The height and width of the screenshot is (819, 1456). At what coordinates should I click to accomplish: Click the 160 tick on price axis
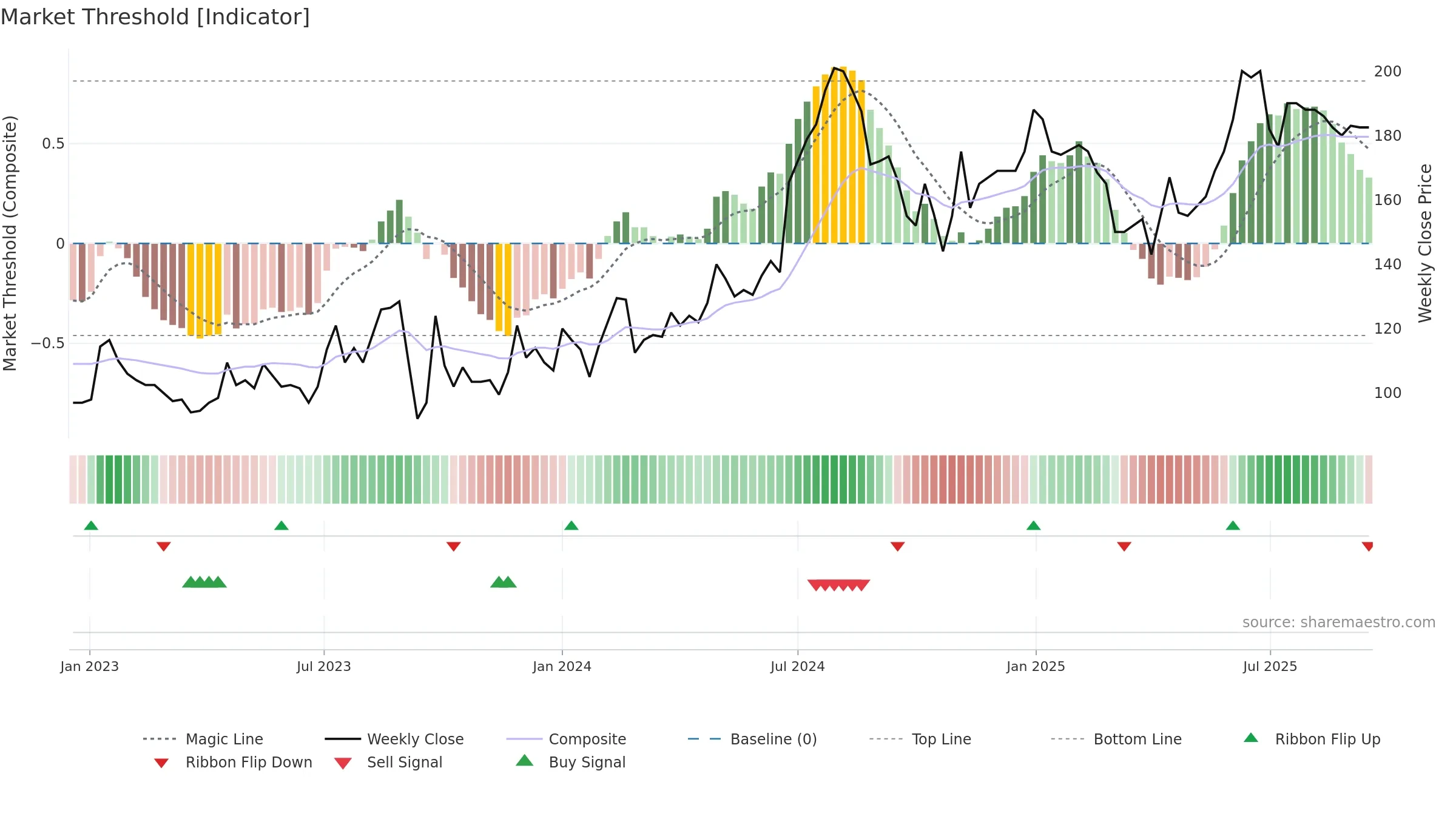pos(1388,200)
